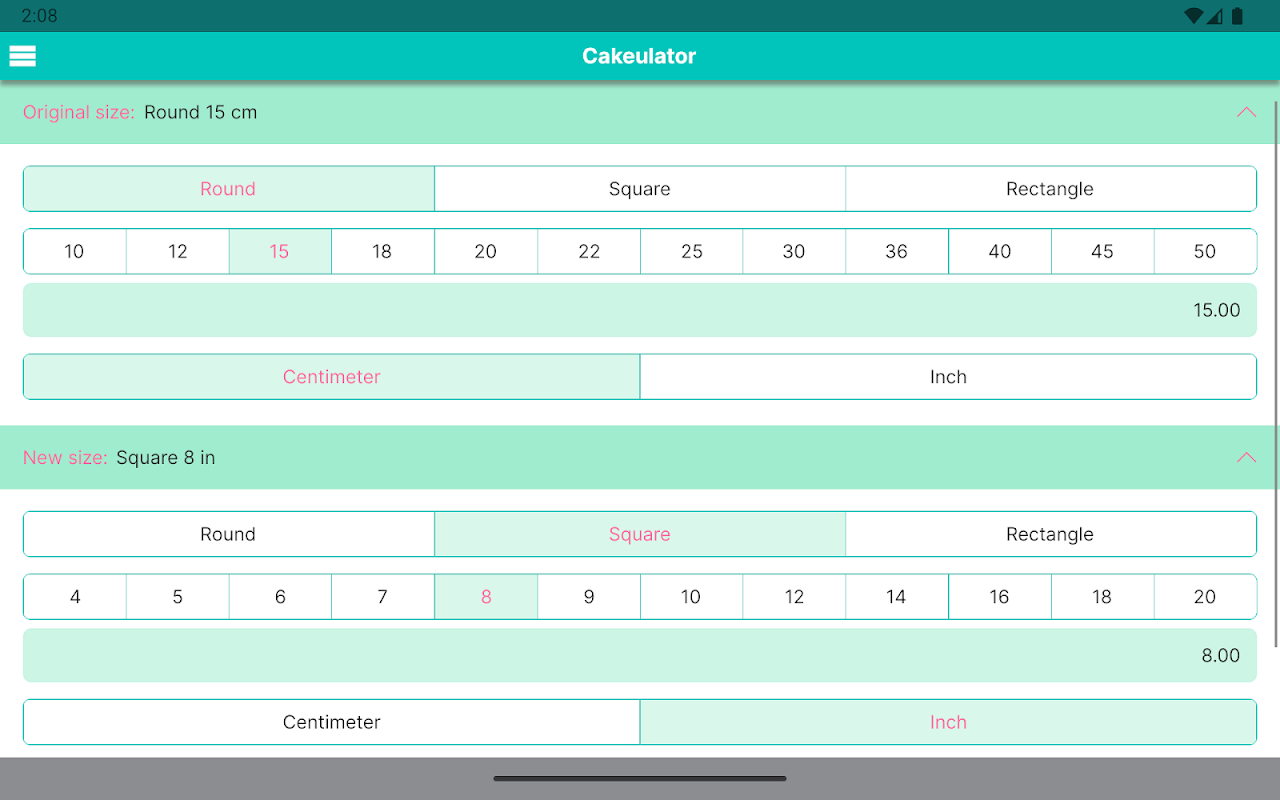This screenshot has height=800, width=1280.
Task: Set new size preset to 10
Action: click(x=692, y=596)
